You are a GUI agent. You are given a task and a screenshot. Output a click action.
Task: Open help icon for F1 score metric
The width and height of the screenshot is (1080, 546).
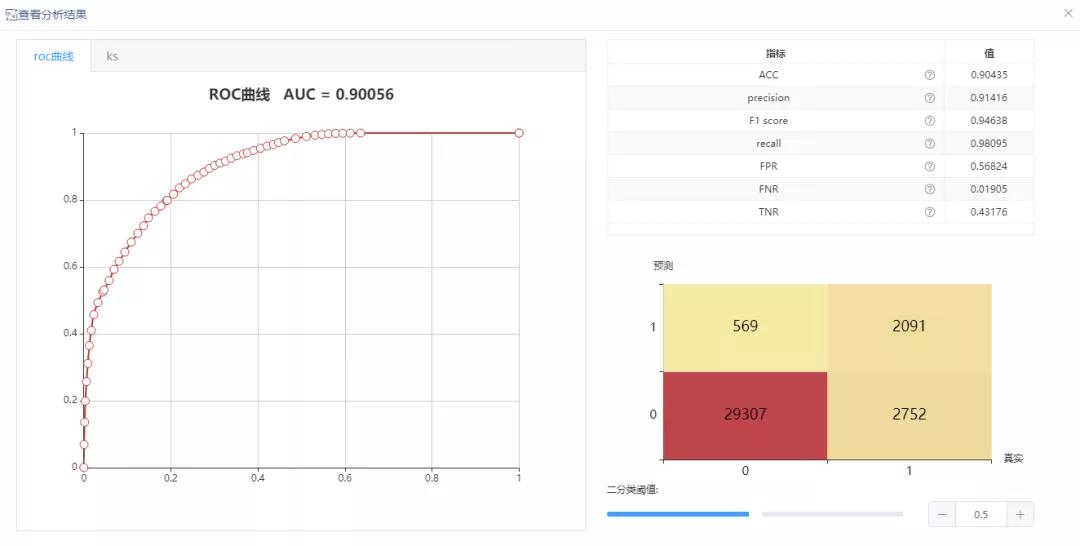pyautogui.click(x=930, y=120)
